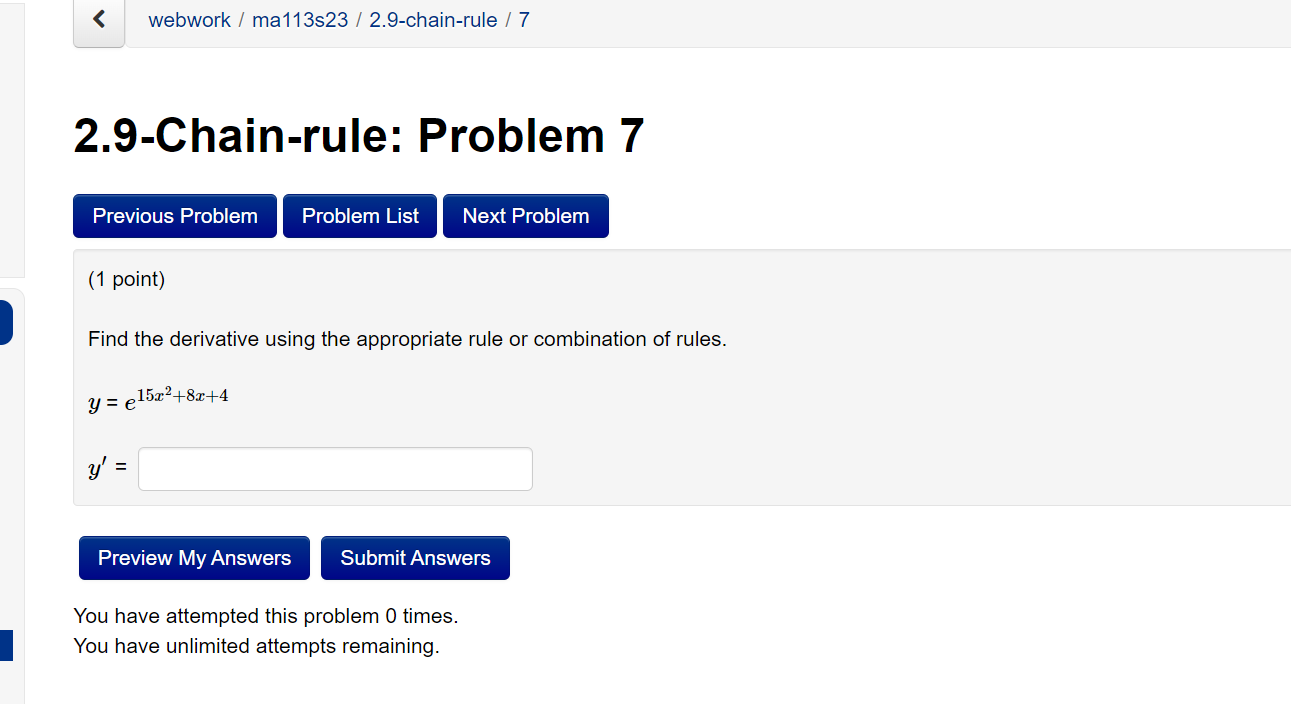The height and width of the screenshot is (704, 1291).
Task: Click the back chevron navigation icon
Action: (x=98, y=19)
